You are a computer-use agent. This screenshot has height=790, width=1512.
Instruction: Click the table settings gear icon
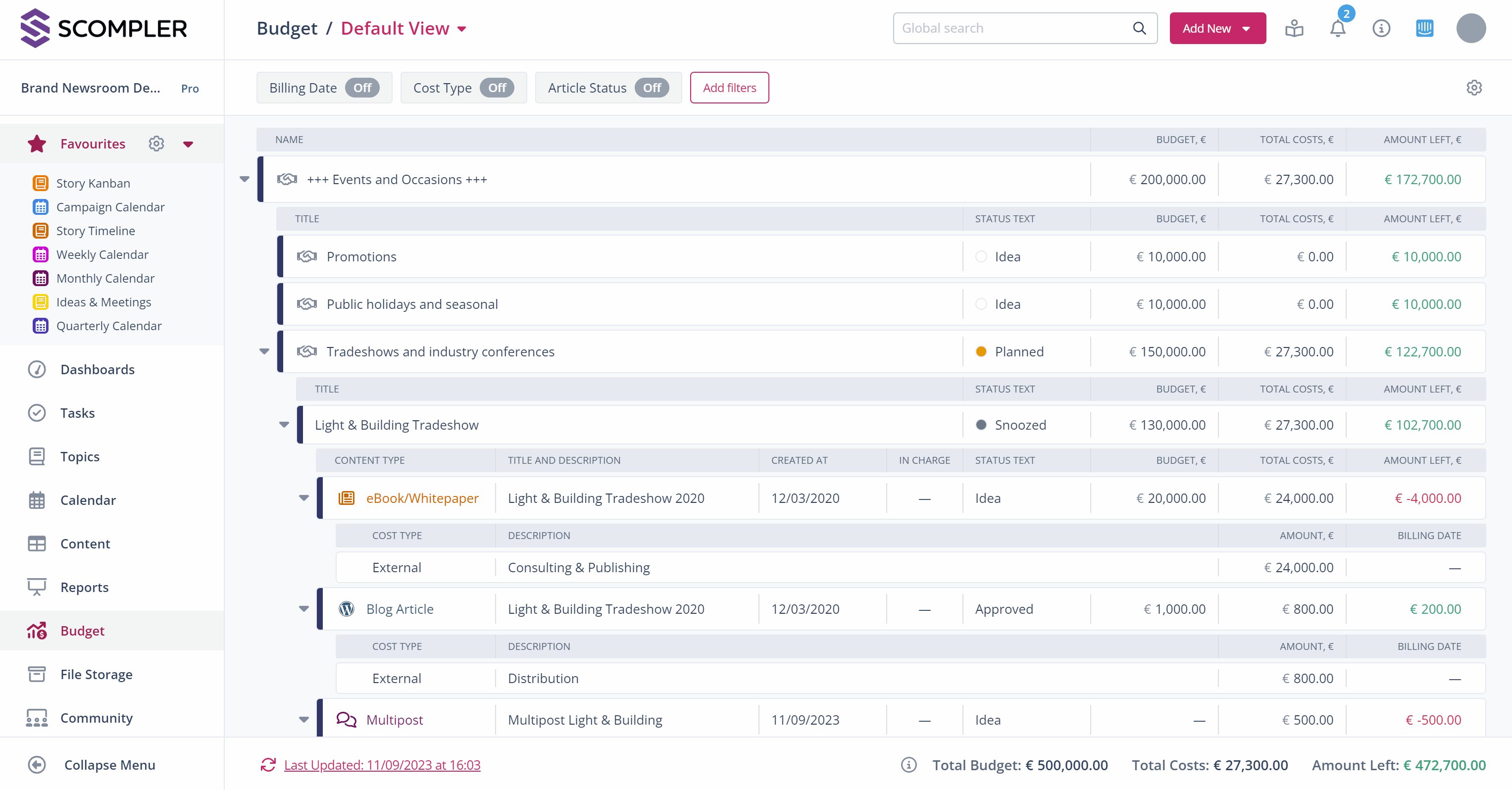pos(1474,88)
